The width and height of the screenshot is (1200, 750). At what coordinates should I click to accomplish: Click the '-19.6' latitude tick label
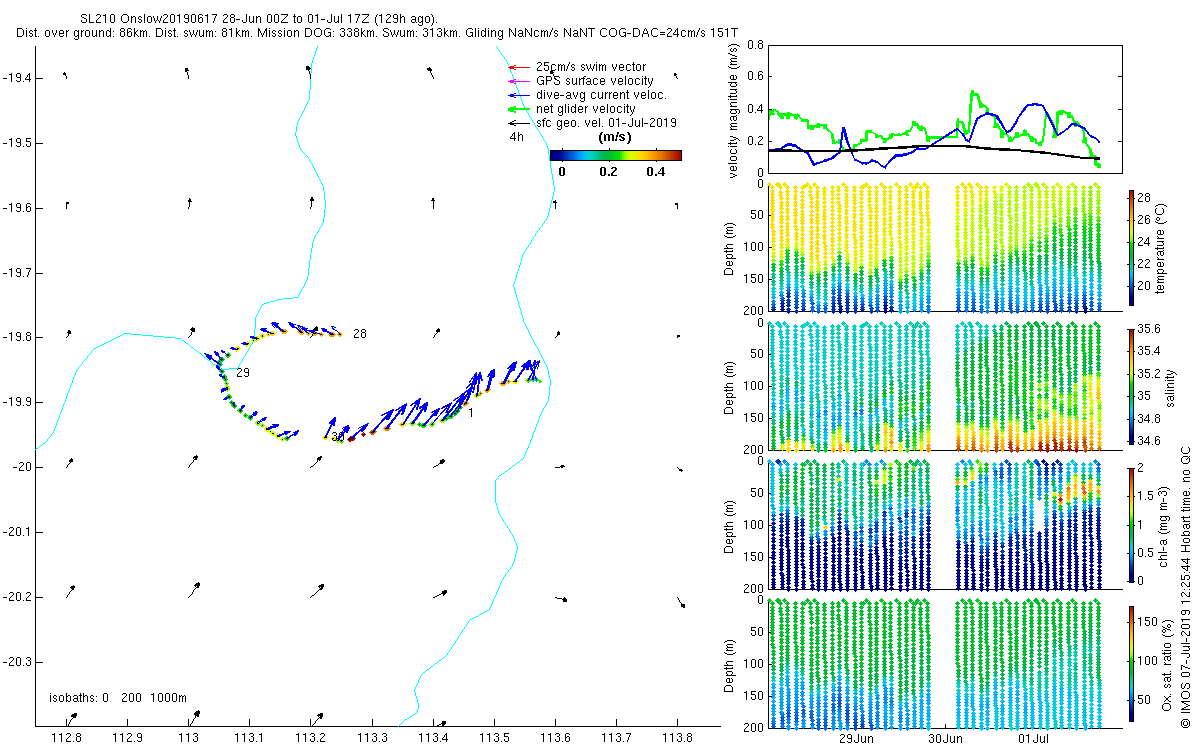(17, 208)
